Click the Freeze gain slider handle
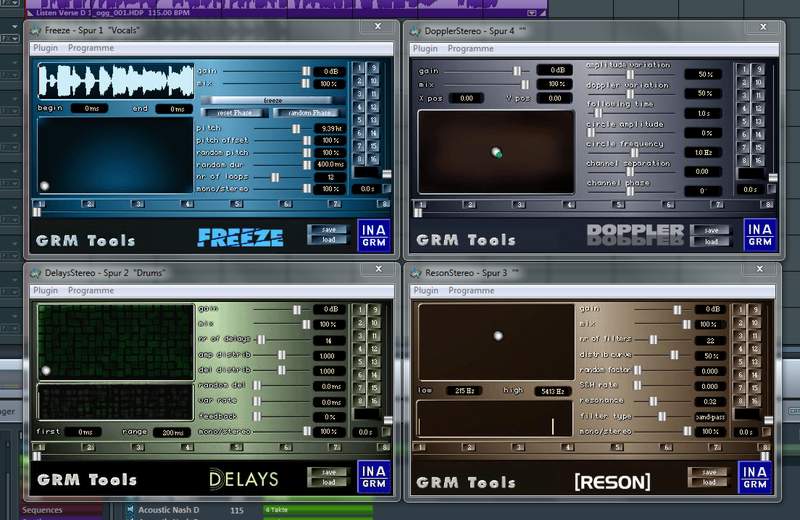Viewport: 800px width, 520px height. [306, 71]
